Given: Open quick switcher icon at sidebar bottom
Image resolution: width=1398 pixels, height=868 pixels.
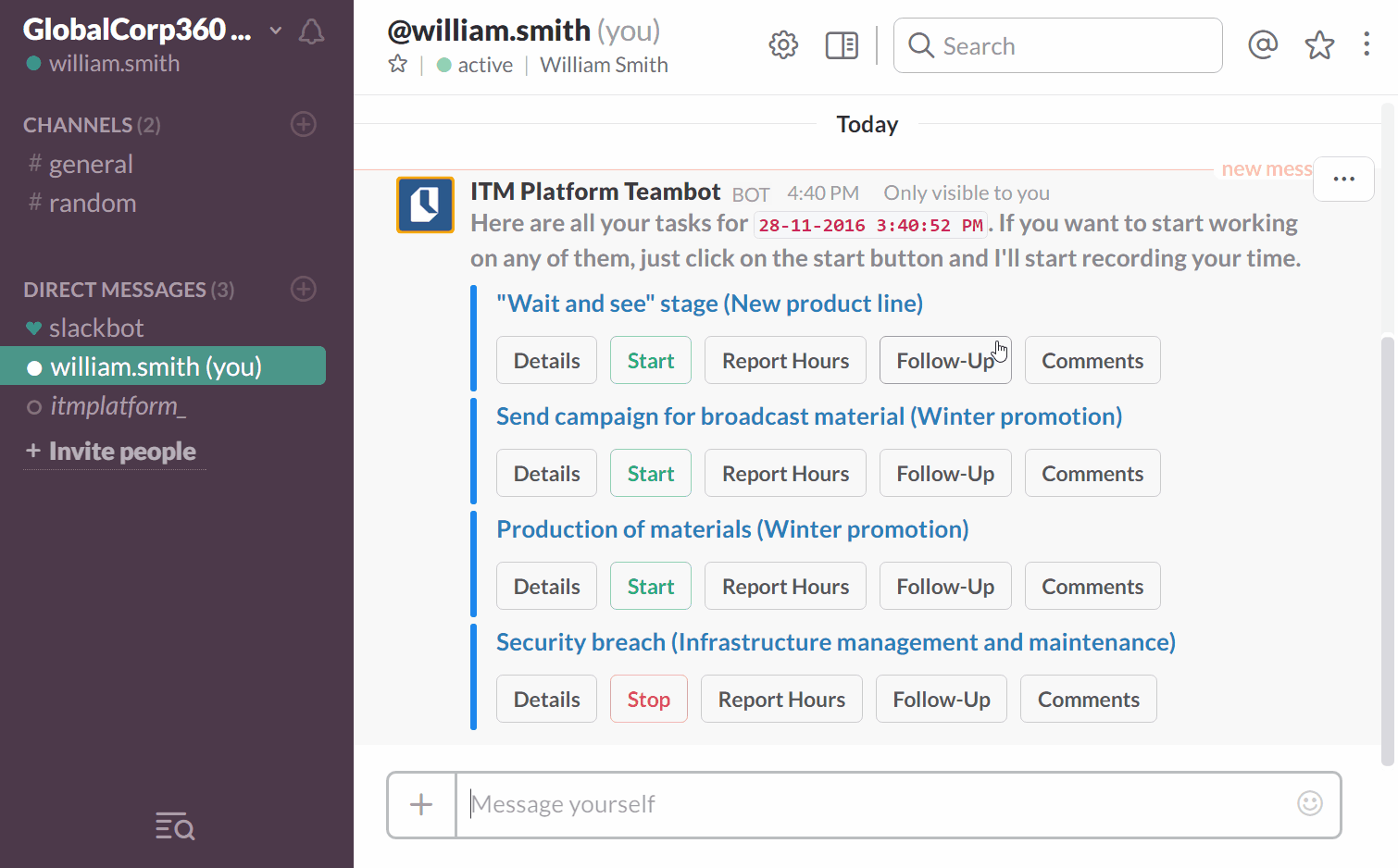Looking at the screenshot, I should click(x=175, y=825).
